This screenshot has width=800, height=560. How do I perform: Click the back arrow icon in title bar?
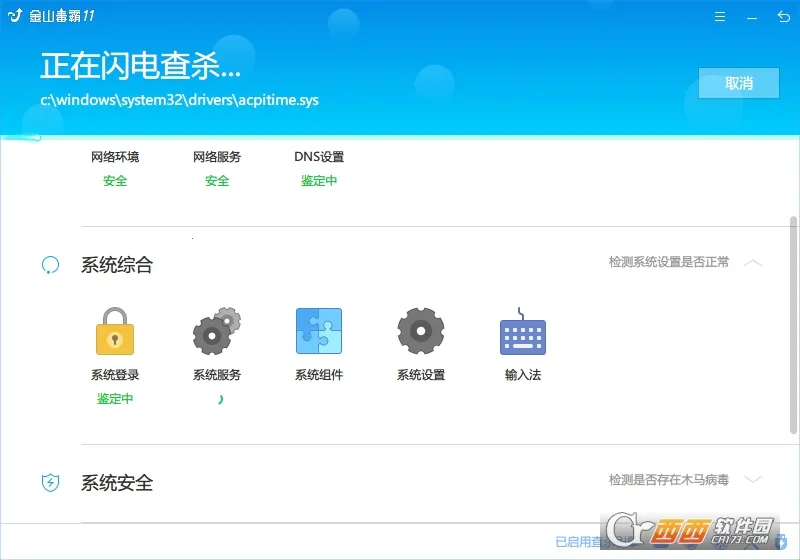pos(784,17)
